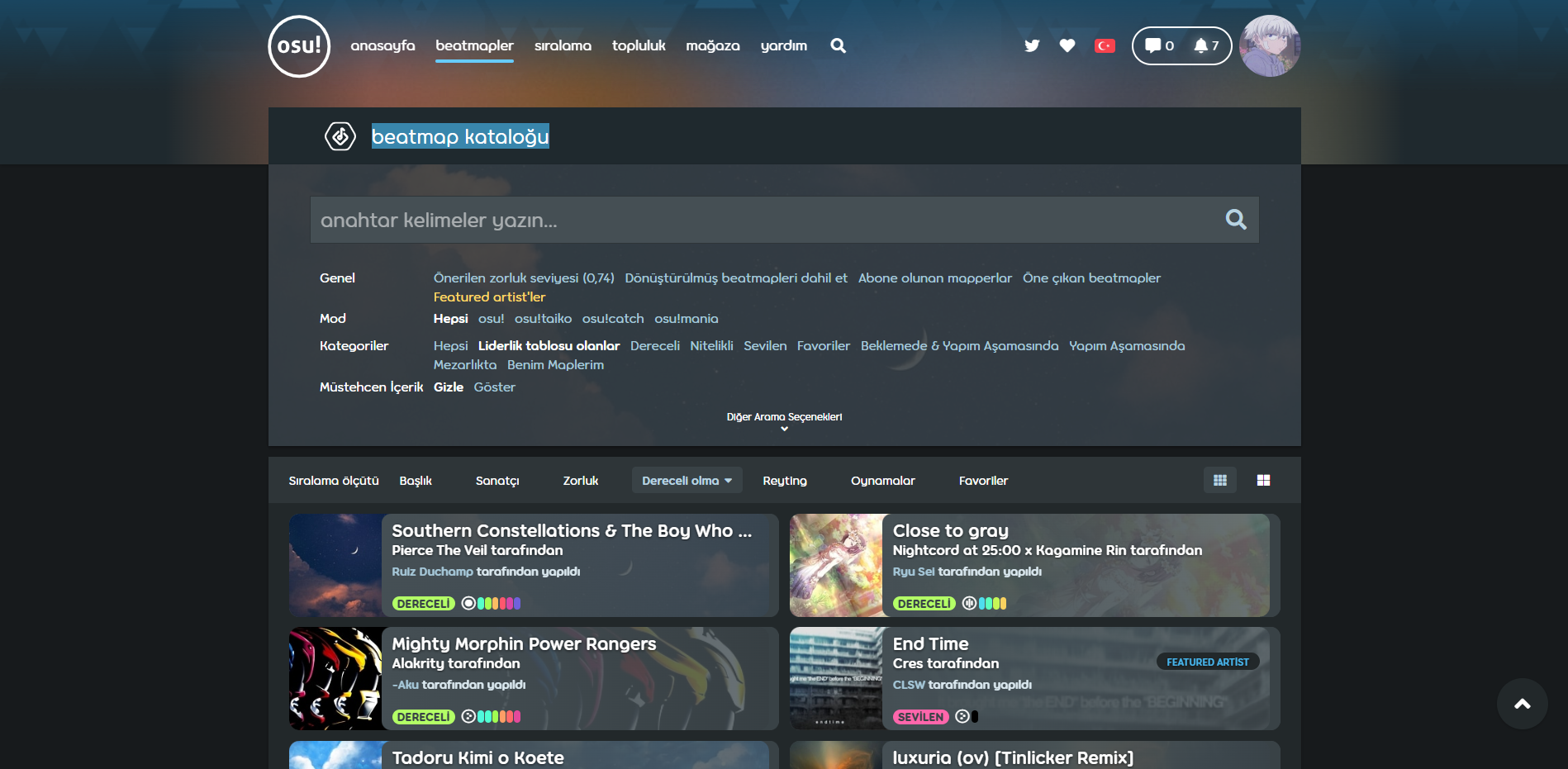1568x769 pixels.
Task: Toggle Featured artist'ler filter
Action: pyautogui.click(x=489, y=297)
